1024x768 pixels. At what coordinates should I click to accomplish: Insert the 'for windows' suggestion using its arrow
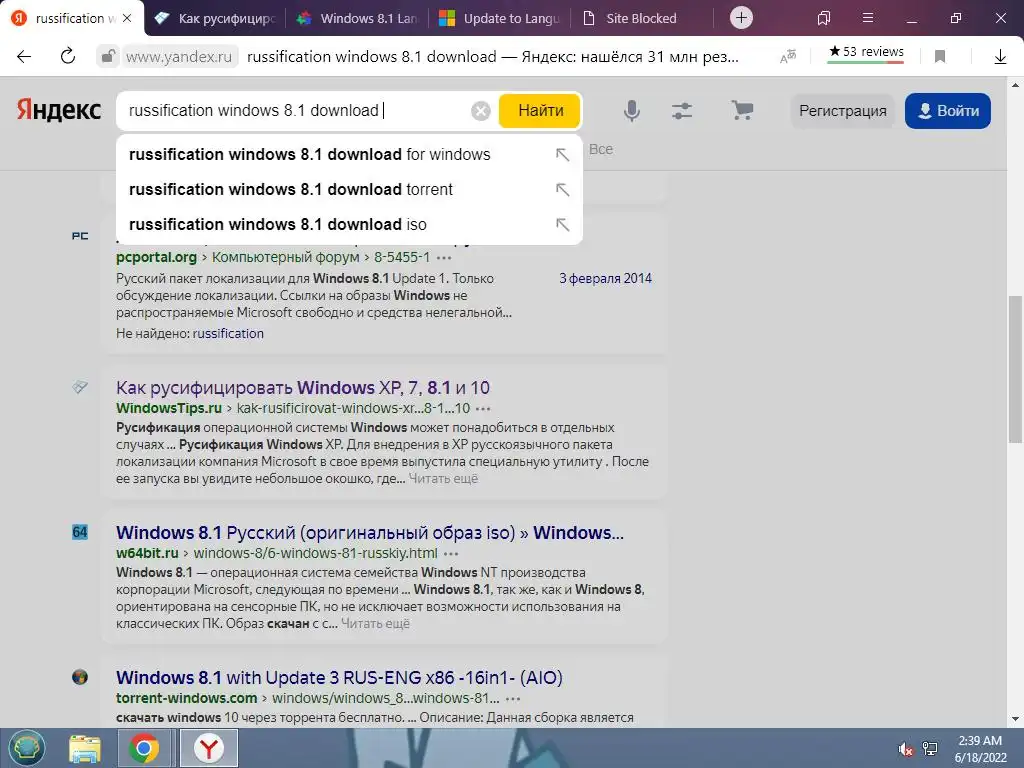[562, 155]
